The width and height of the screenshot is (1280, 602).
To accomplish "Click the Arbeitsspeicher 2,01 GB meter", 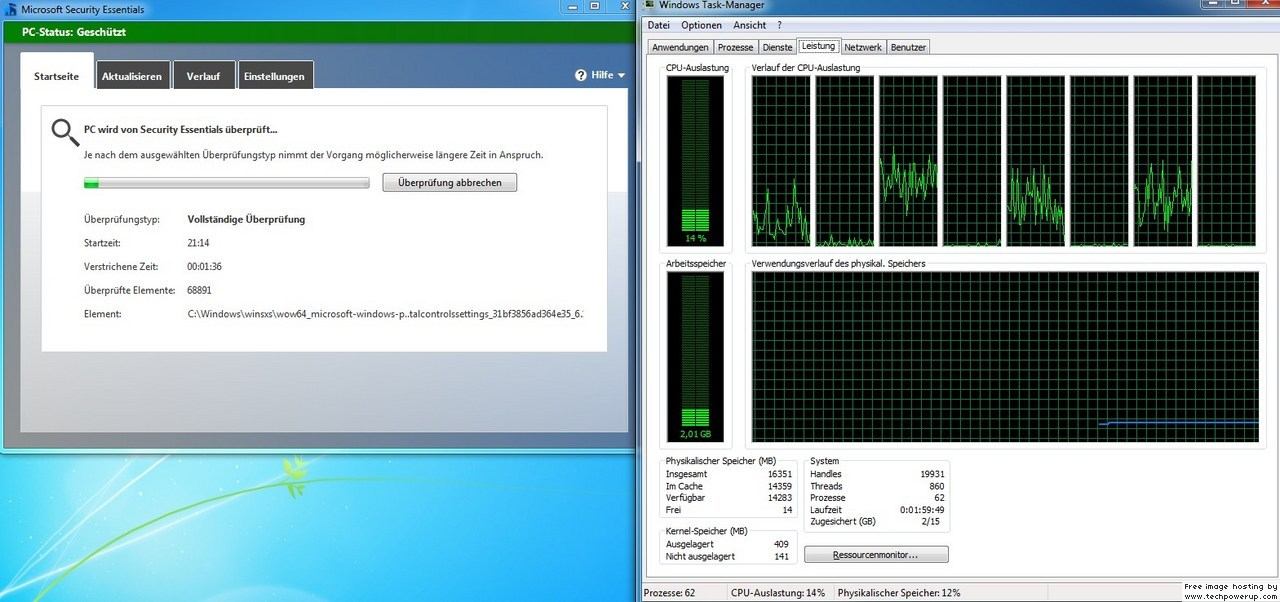I will click(695, 358).
